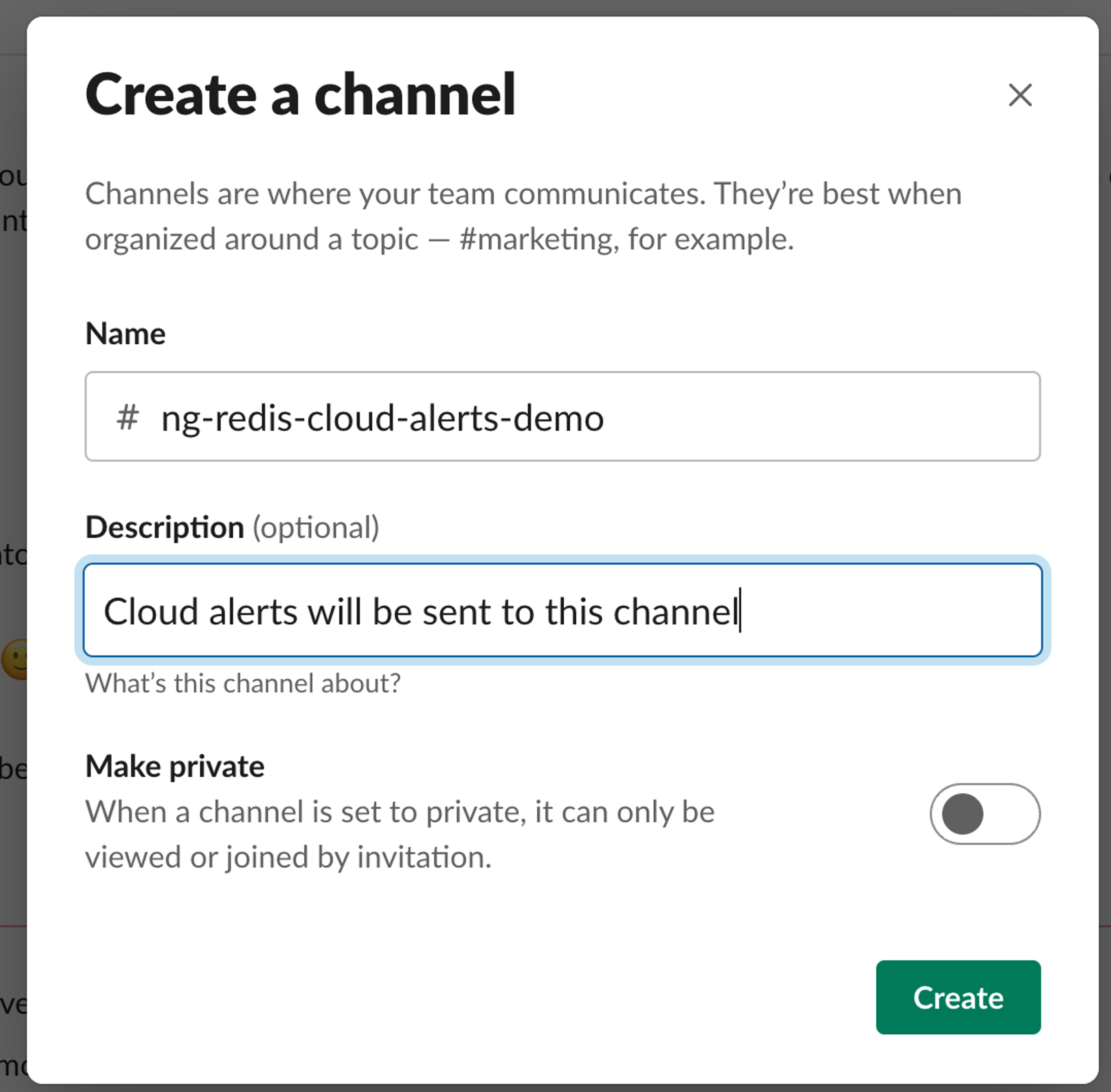Click the 'What's this channel about?' hint
Screen dimensions: 1111x1092
pyautogui.click(x=243, y=683)
